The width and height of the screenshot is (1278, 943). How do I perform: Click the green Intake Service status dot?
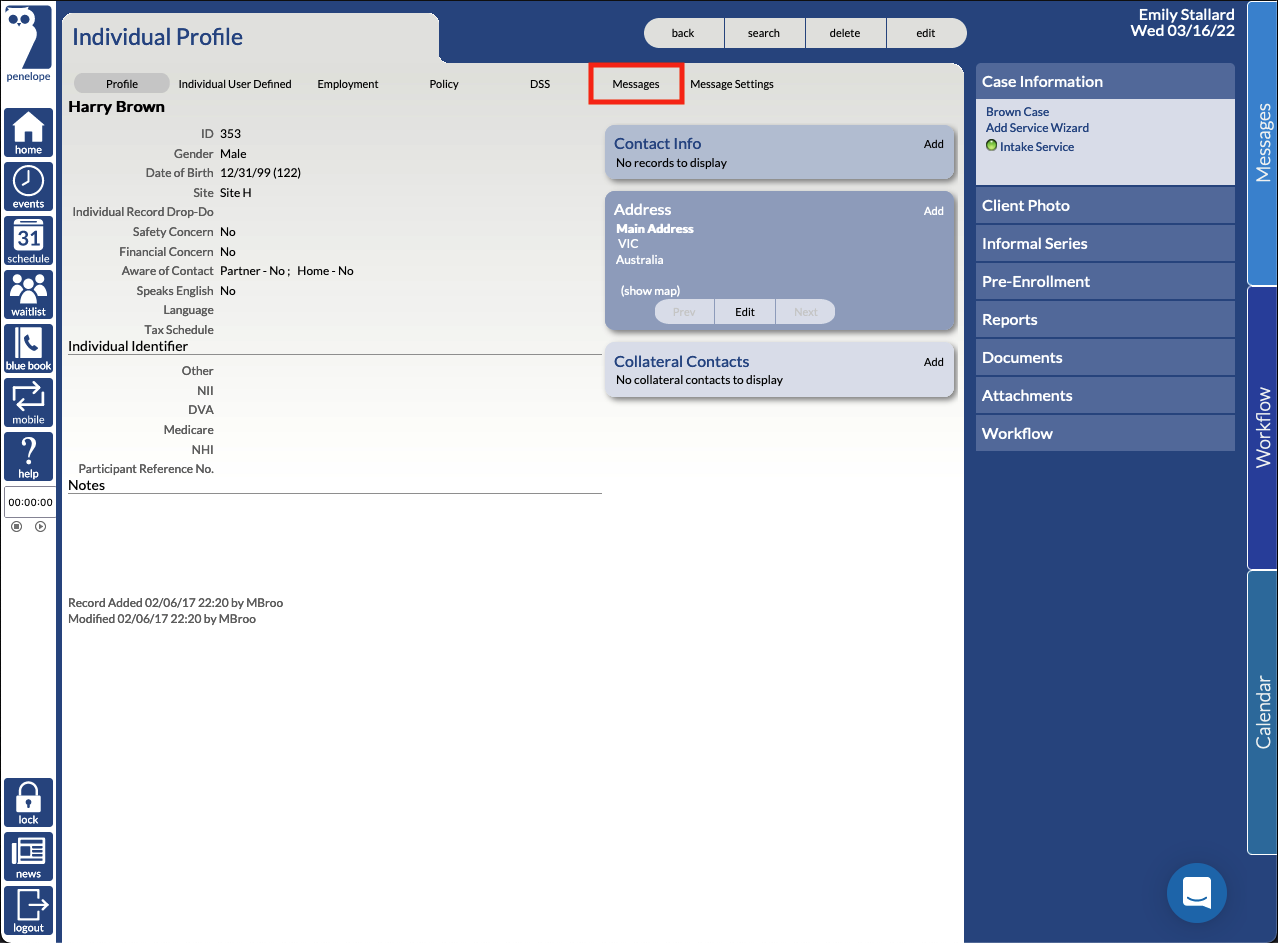991,146
